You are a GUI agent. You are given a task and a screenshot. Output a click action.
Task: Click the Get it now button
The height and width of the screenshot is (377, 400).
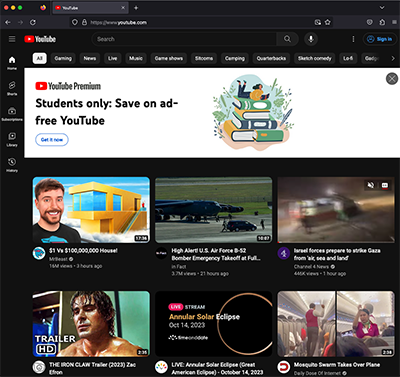(x=52, y=140)
